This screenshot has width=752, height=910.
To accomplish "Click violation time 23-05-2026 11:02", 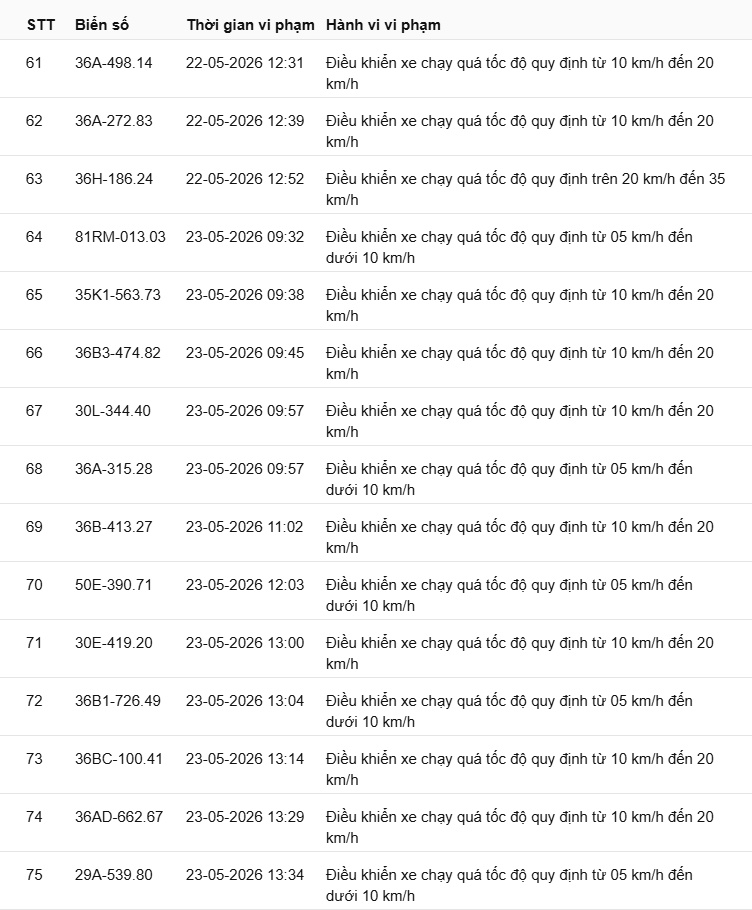I will click(245, 527).
